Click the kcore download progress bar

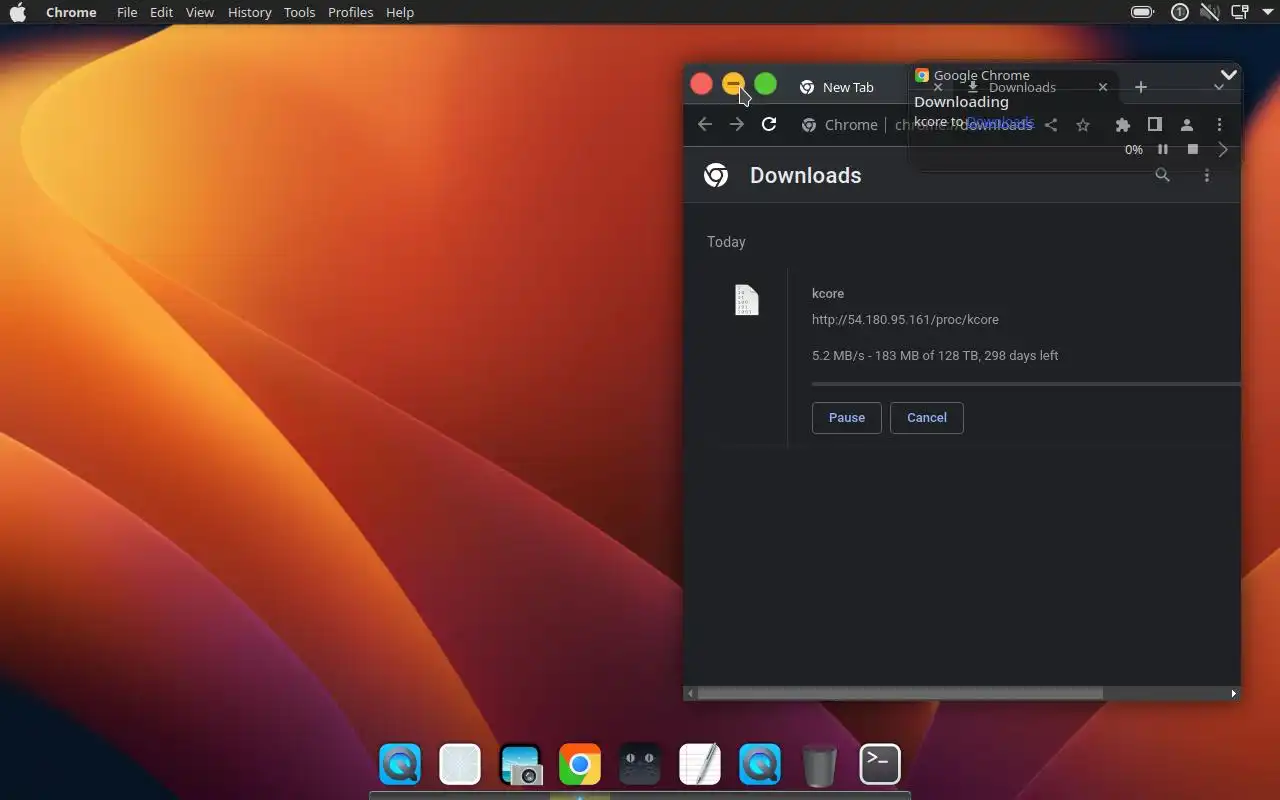1026,383
